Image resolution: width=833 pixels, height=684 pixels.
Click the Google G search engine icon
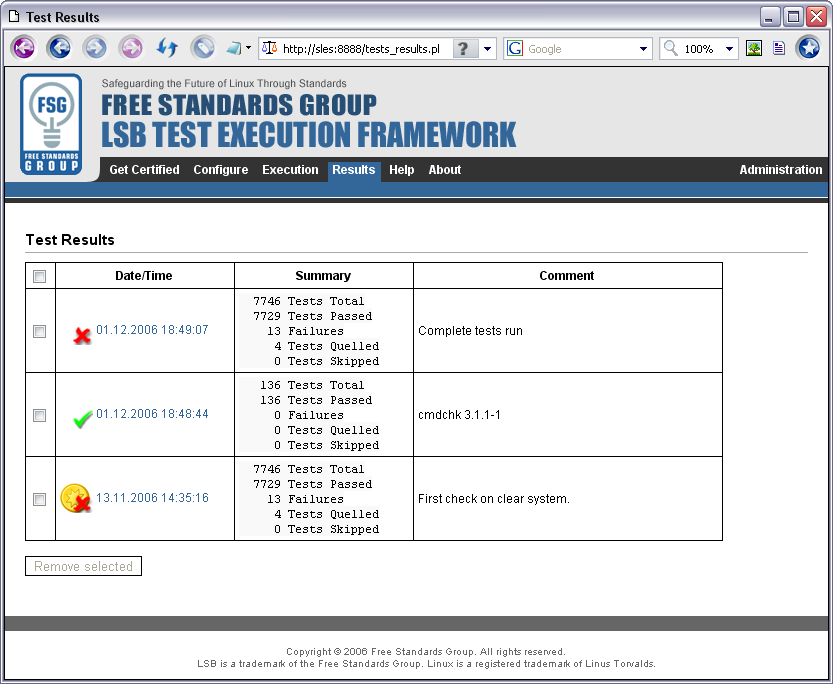pos(515,48)
